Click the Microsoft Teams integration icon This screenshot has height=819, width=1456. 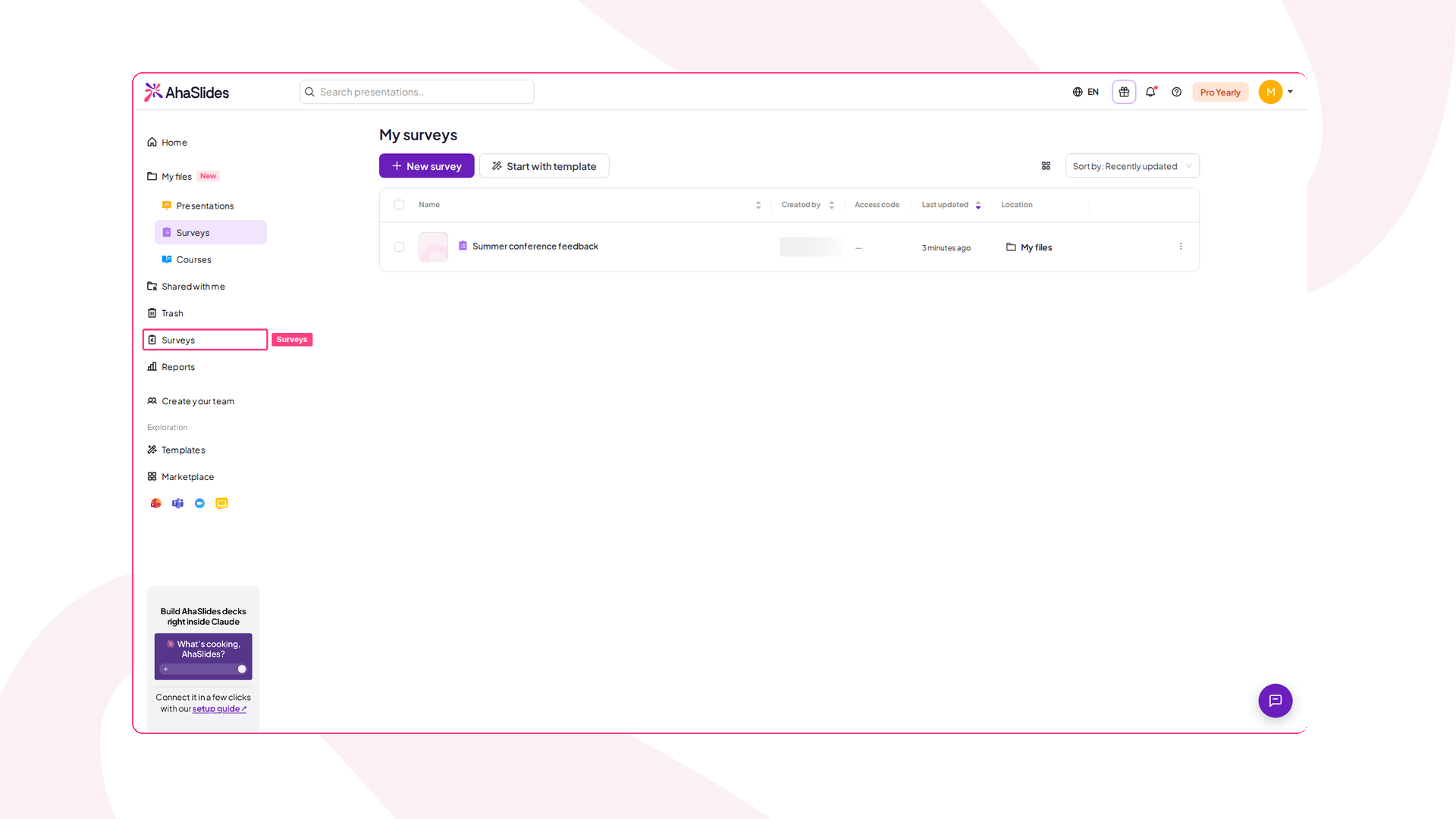point(177,504)
